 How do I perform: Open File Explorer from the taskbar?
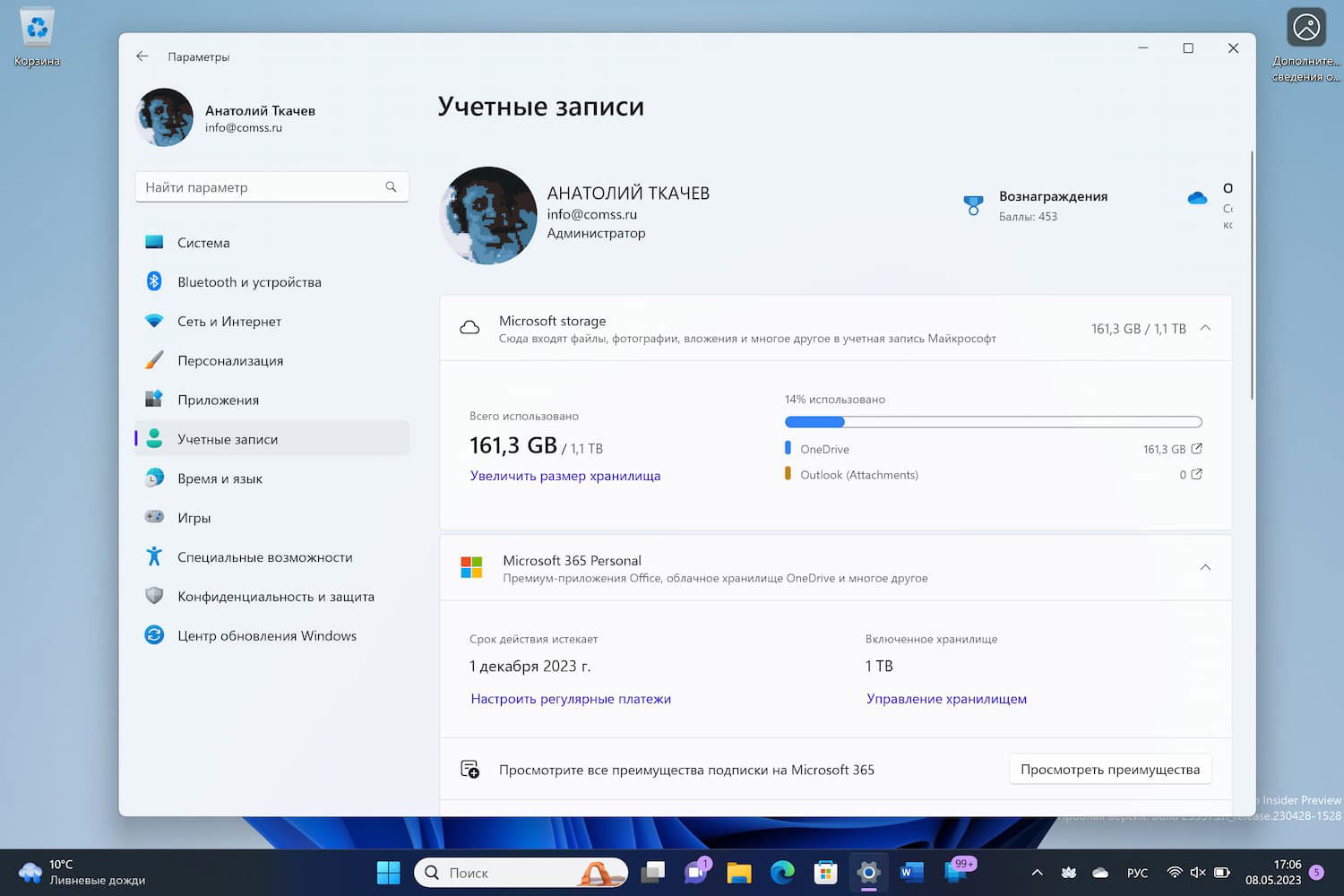[739, 873]
